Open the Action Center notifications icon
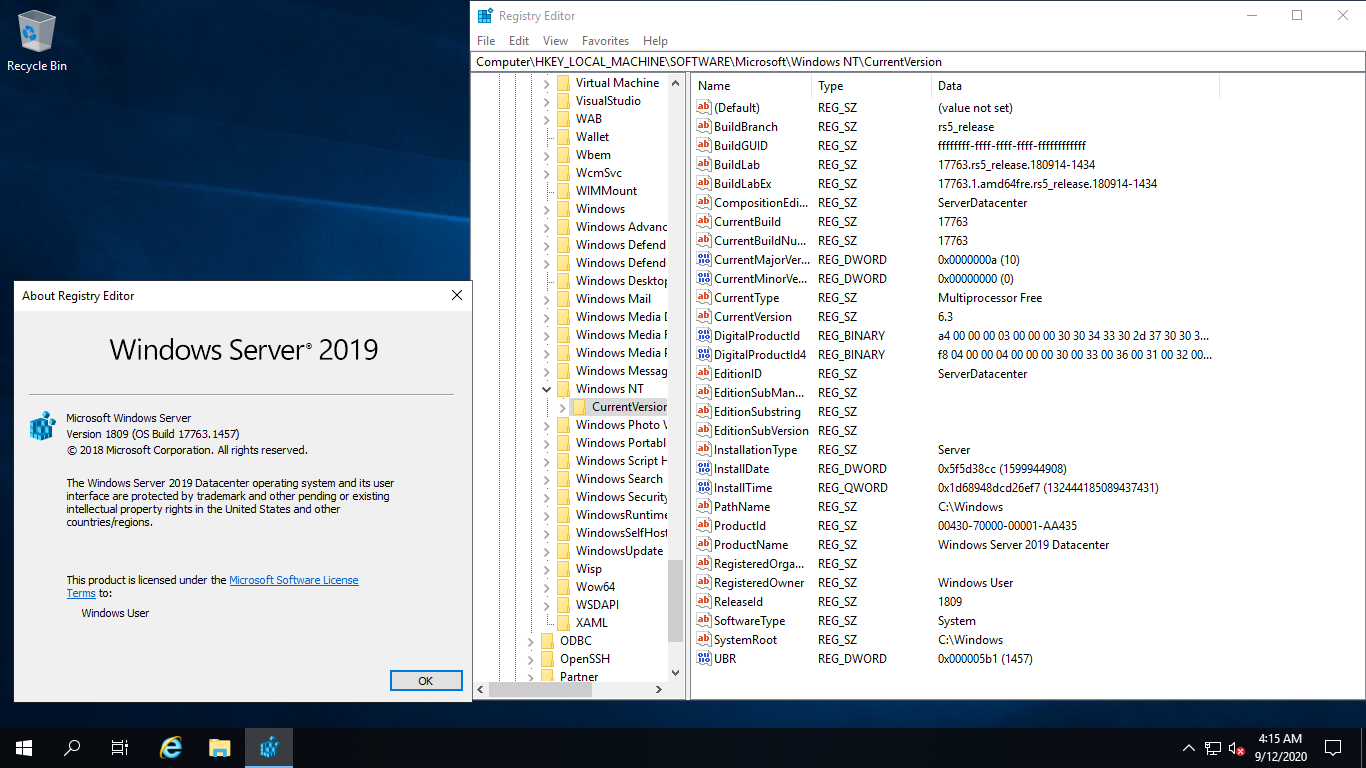1366x768 pixels. coord(1333,747)
